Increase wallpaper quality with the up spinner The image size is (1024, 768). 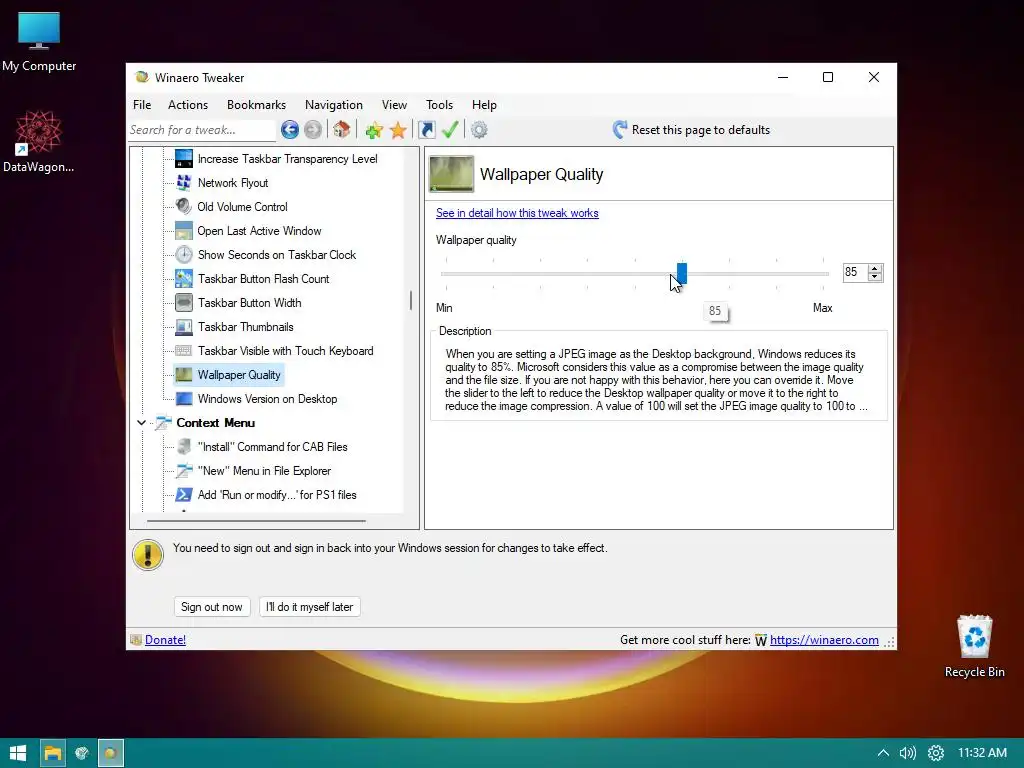point(875,268)
